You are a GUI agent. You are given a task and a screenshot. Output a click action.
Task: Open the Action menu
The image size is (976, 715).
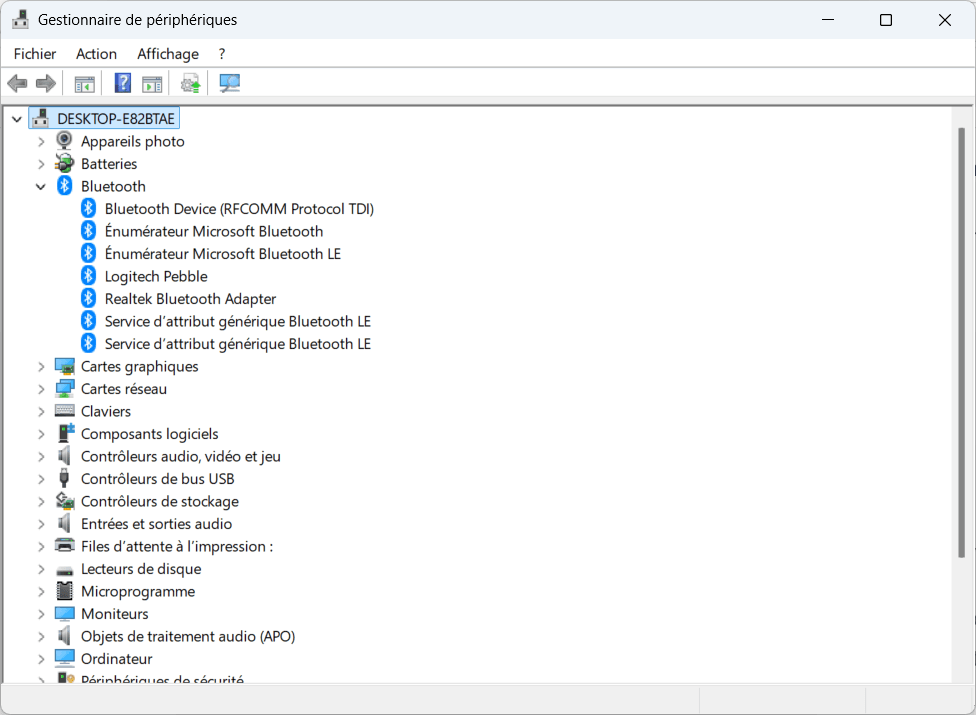point(96,54)
